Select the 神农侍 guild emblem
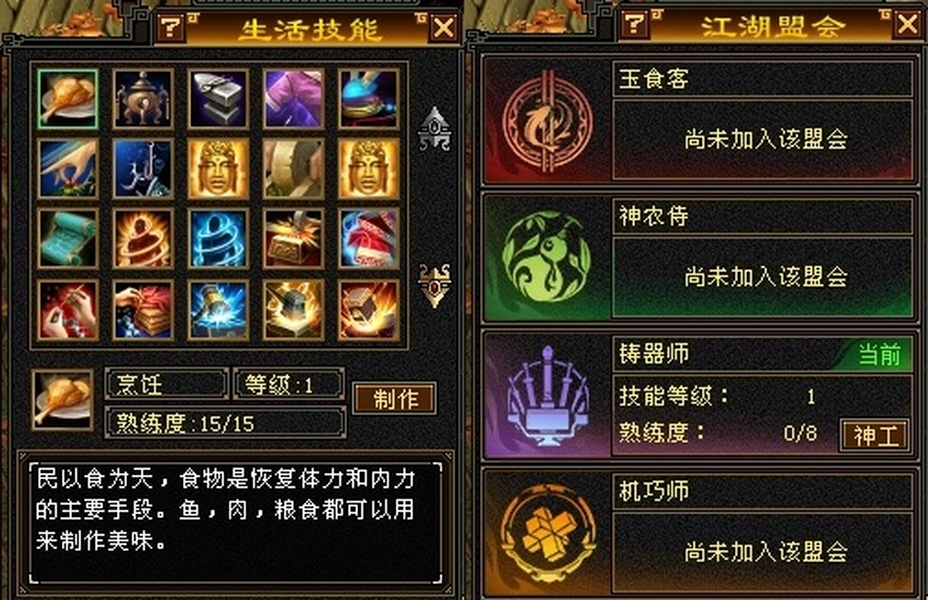928x600 pixels. coord(546,256)
